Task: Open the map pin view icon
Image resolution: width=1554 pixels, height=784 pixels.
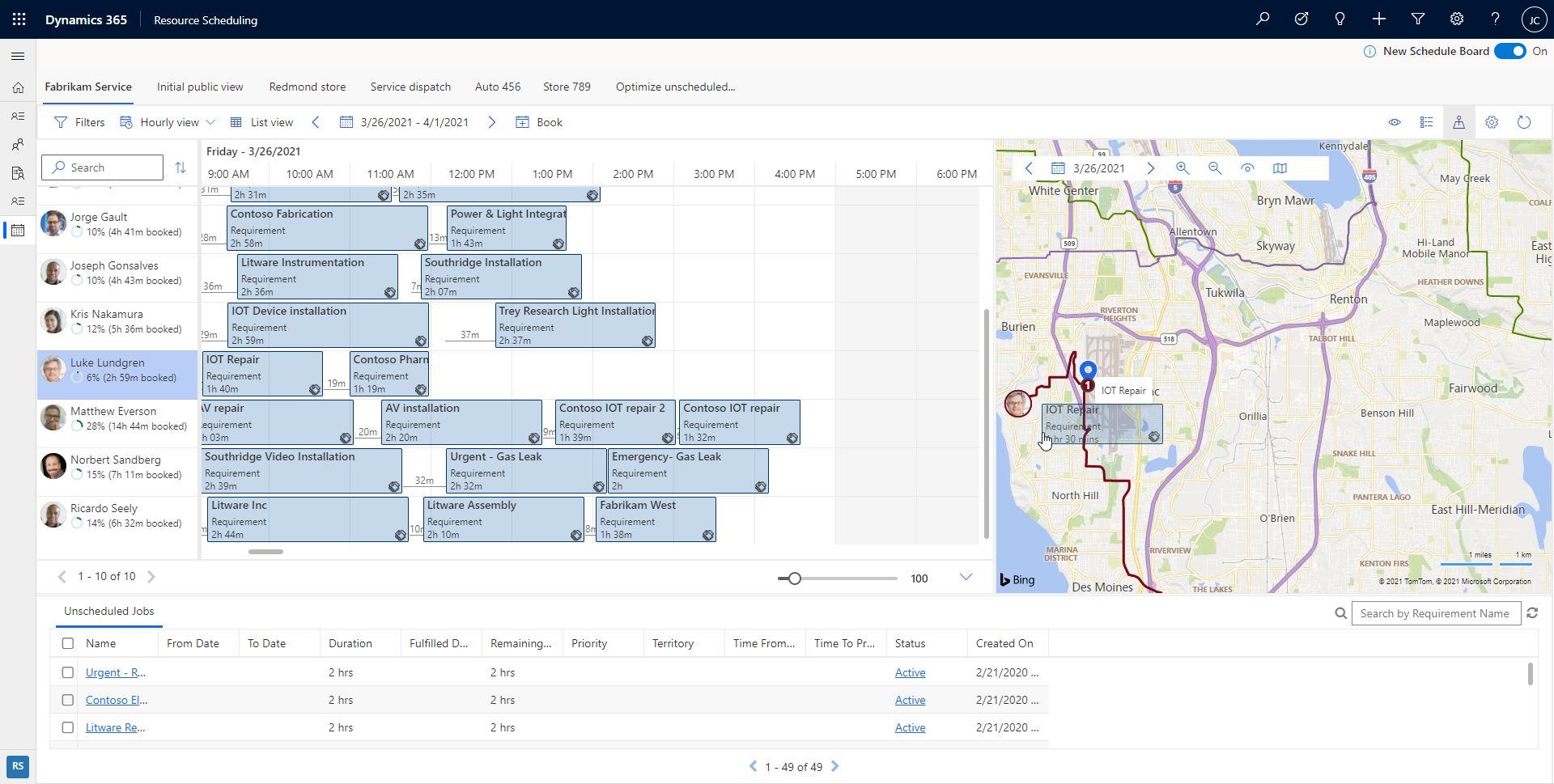Action: 1459,122
